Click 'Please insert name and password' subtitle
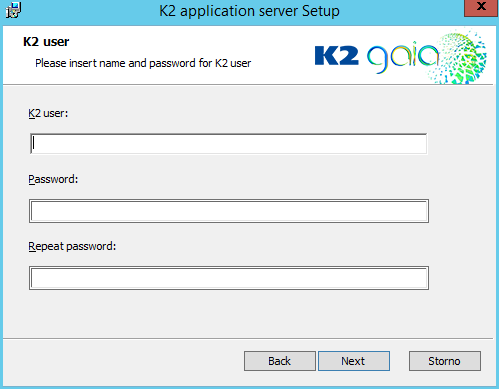 coord(143,63)
